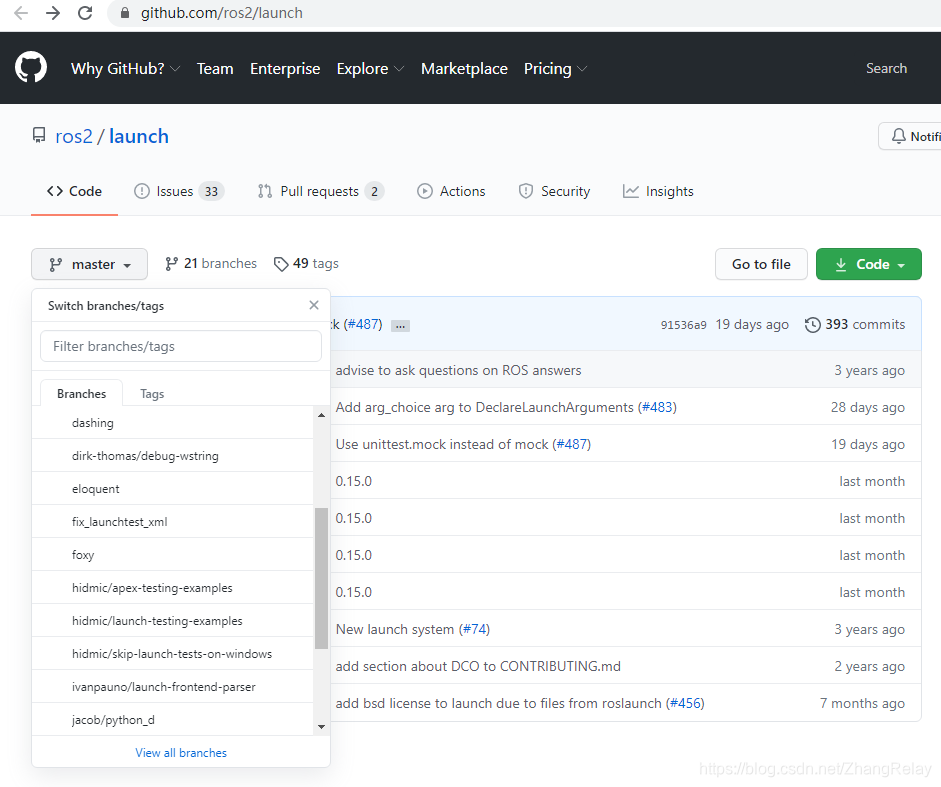Open the Actions tab icon
Viewport: 941px width, 787px height.
tap(424, 190)
